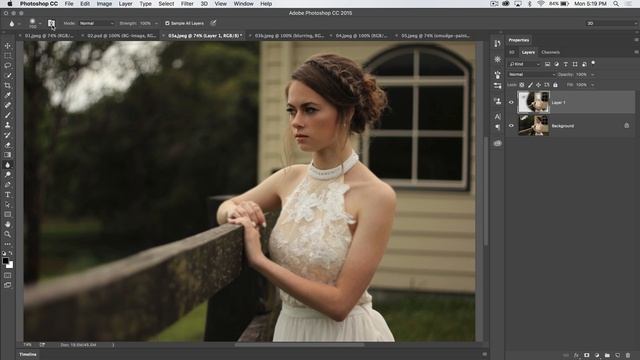The height and width of the screenshot is (360, 640).
Task: Filter layers by smart object
Action: 584,64
